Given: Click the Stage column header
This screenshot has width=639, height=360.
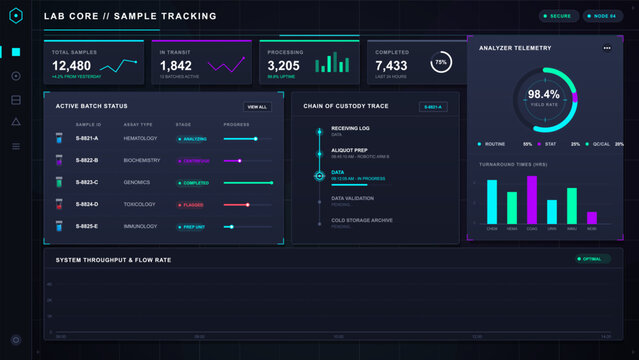Looking at the screenshot, I should point(183,124).
